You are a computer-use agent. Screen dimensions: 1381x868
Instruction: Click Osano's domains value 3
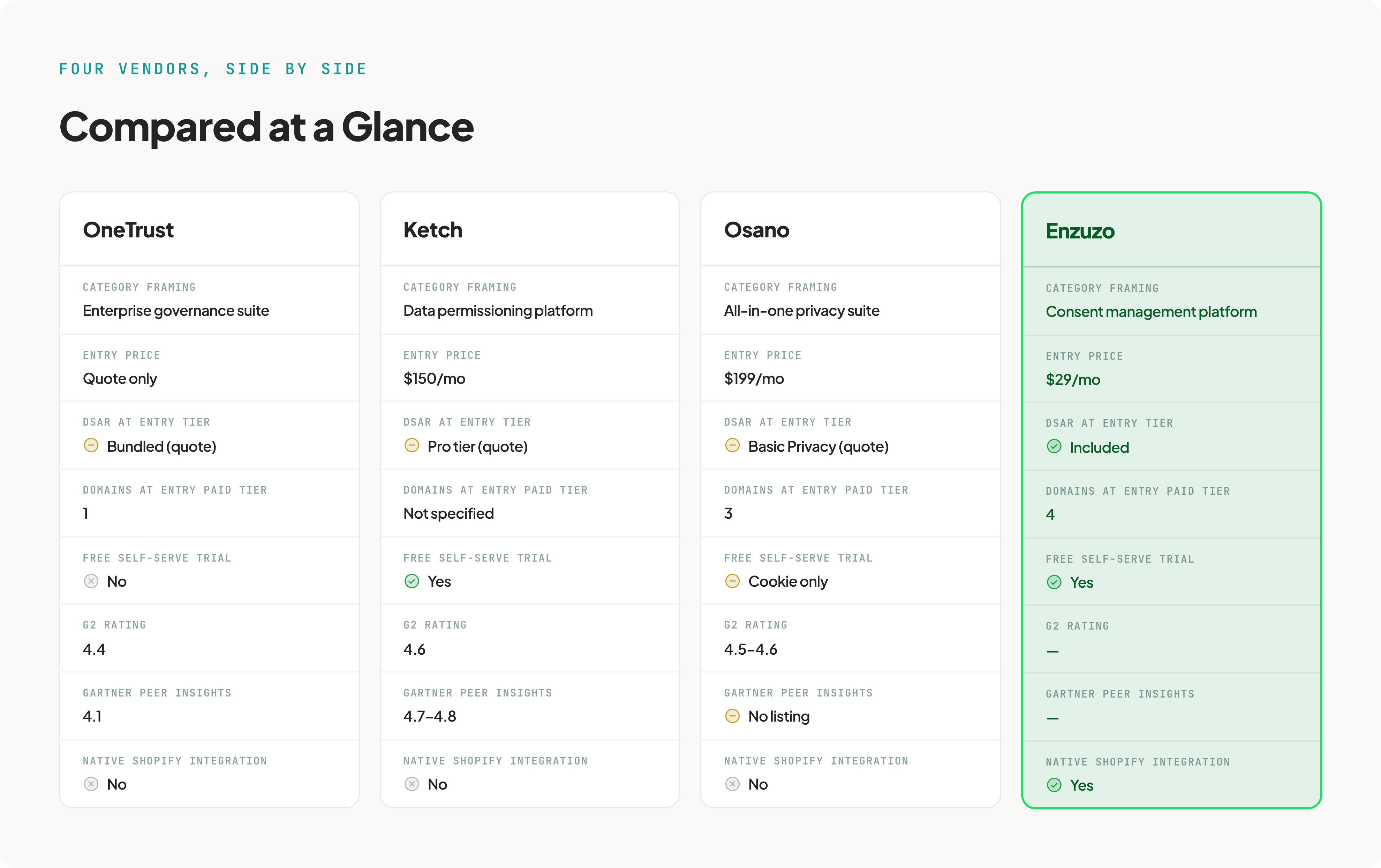729,513
